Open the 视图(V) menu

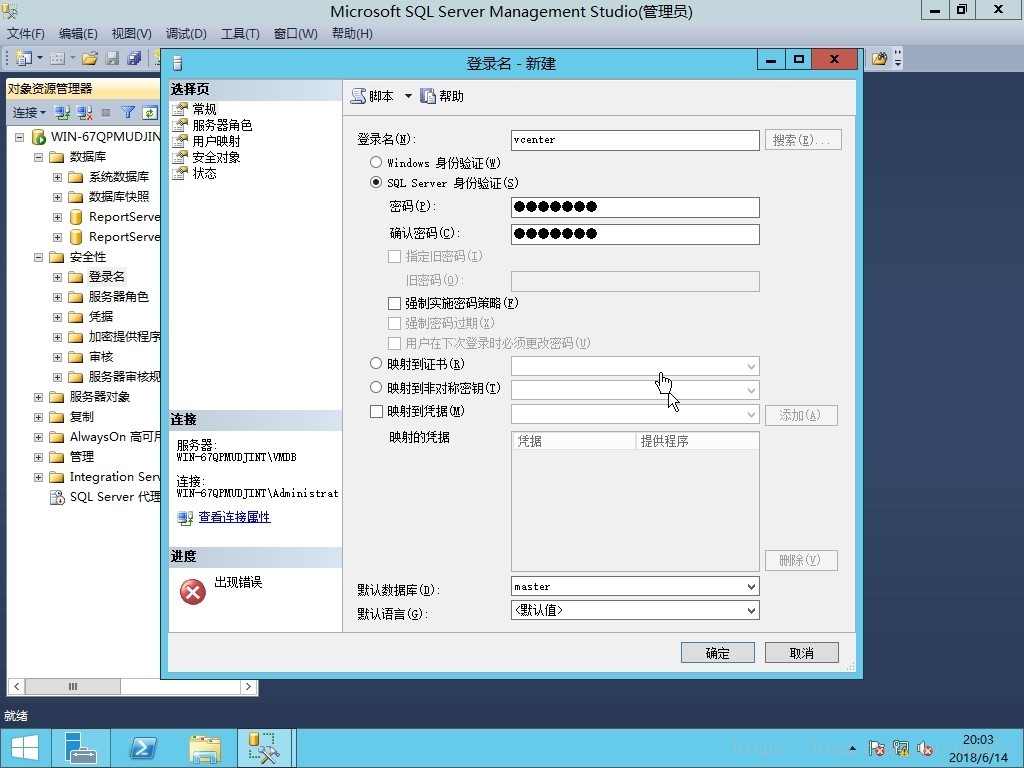pos(131,33)
